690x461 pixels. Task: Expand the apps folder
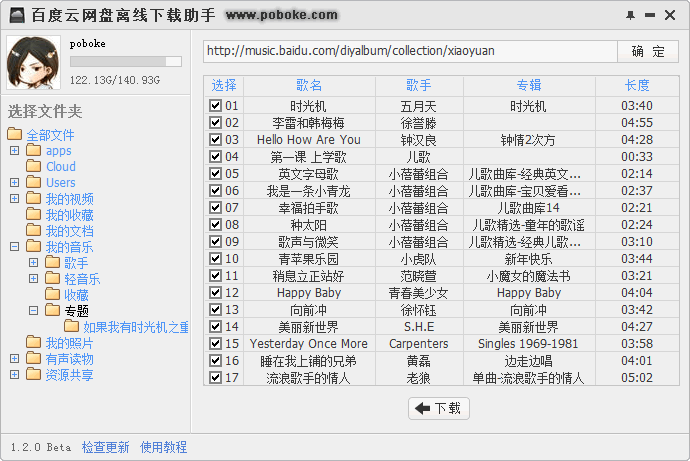15,150
